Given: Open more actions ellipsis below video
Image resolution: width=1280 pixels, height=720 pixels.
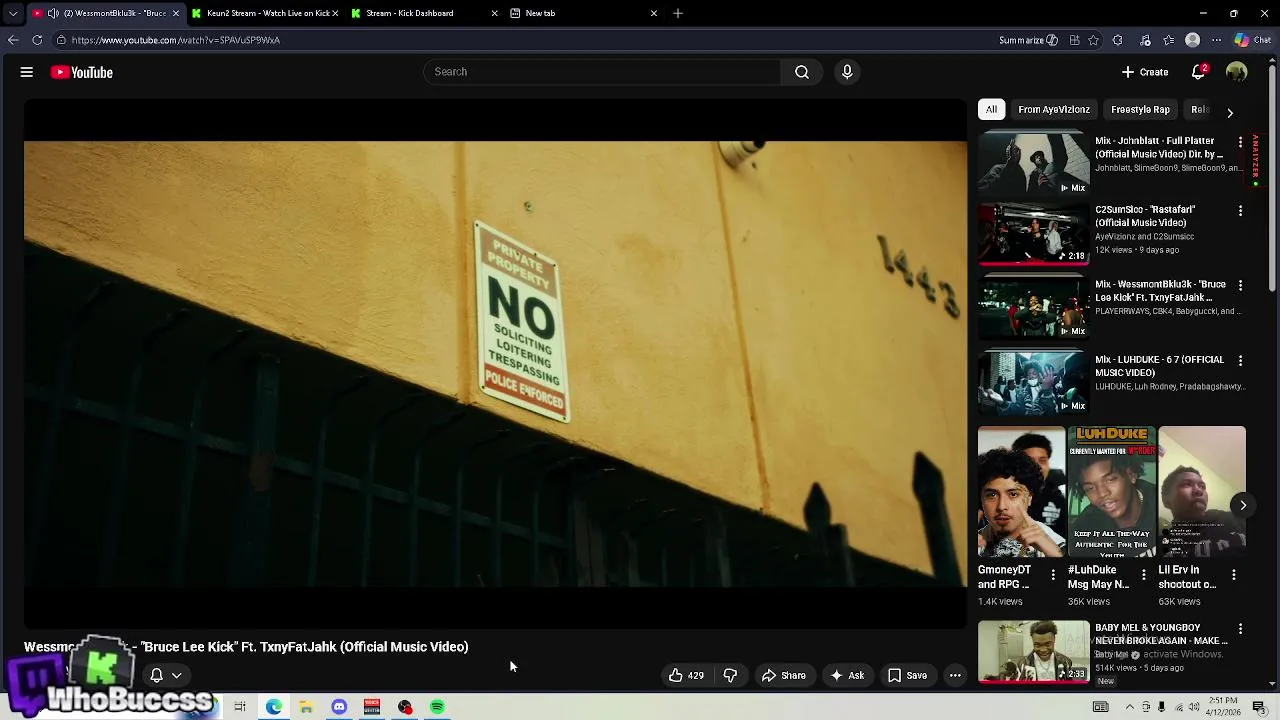Looking at the screenshot, I should pos(955,675).
